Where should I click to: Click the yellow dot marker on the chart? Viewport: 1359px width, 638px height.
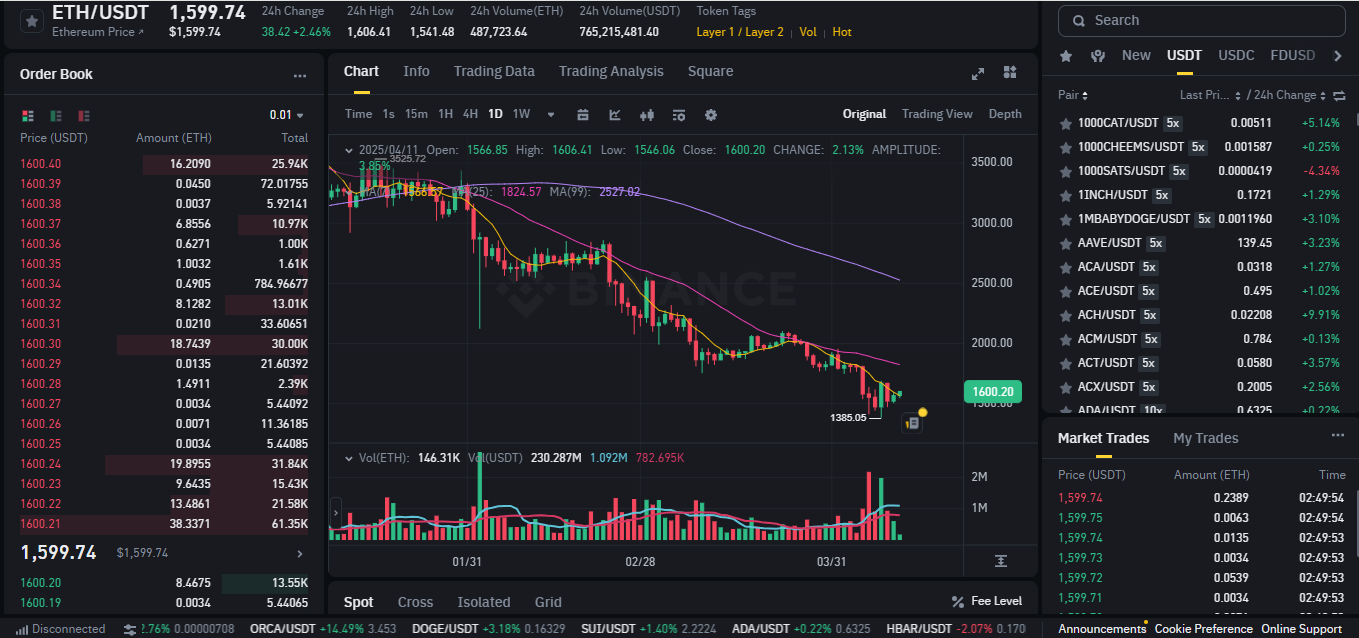[922, 412]
